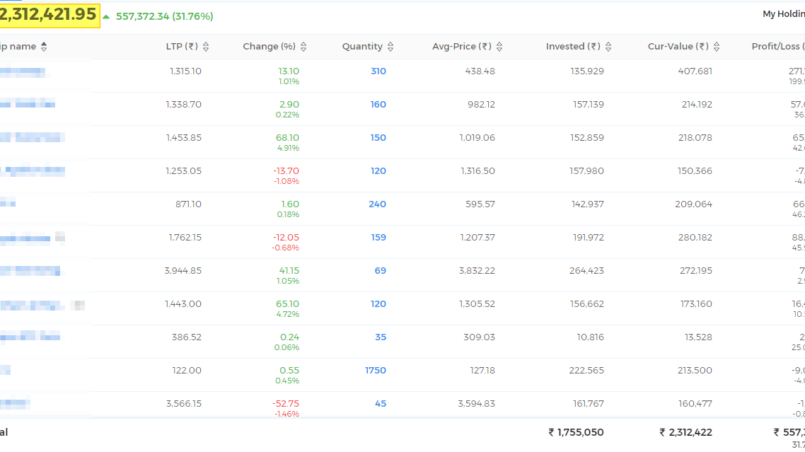
Task: Click current value 280,182
Action: 695,237
